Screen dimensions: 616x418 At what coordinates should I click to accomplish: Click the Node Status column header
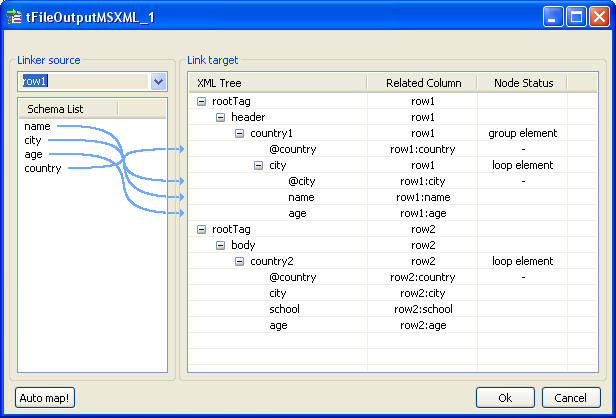click(522, 83)
